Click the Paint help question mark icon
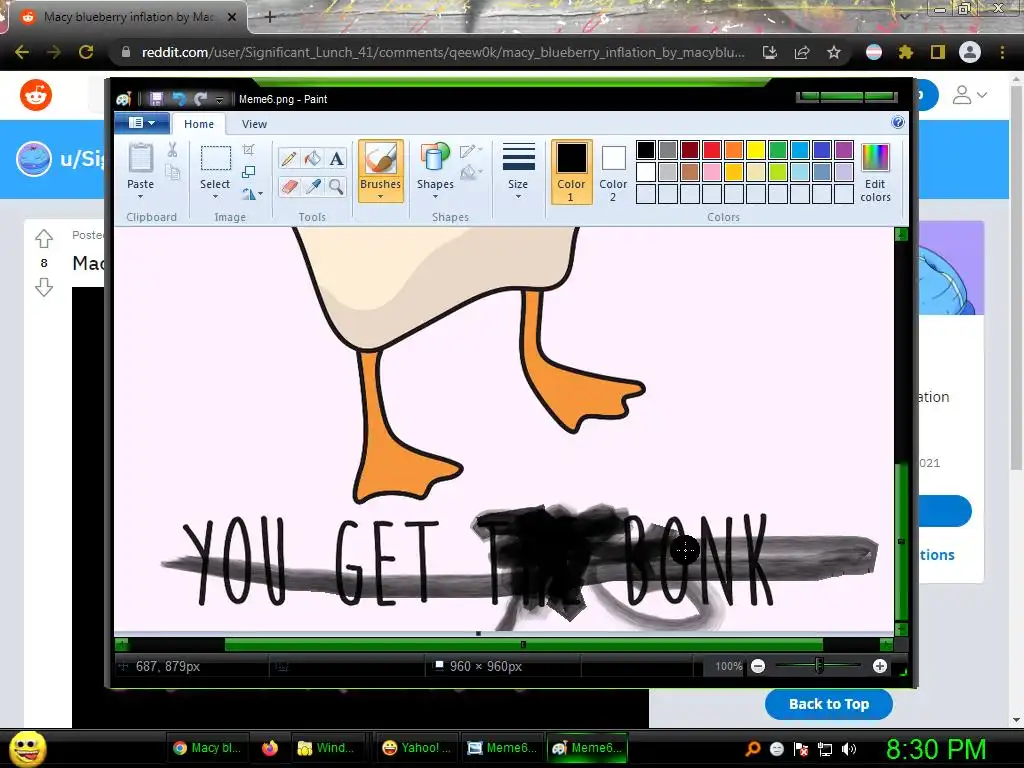The height and width of the screenshot is (768, 1024). 898,122
